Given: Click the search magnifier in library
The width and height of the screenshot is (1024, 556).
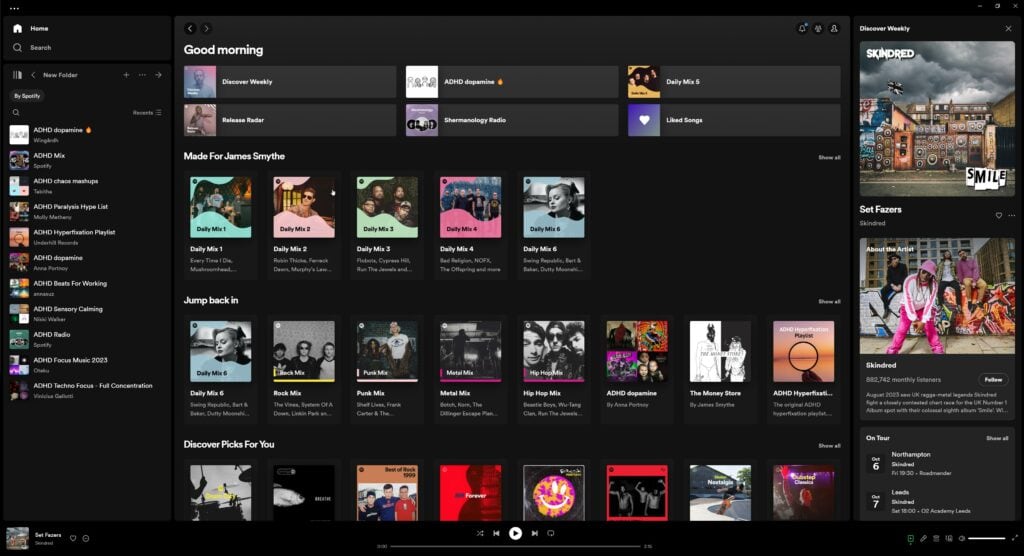Looking at the screenshot, I should [x=16, y=113].
